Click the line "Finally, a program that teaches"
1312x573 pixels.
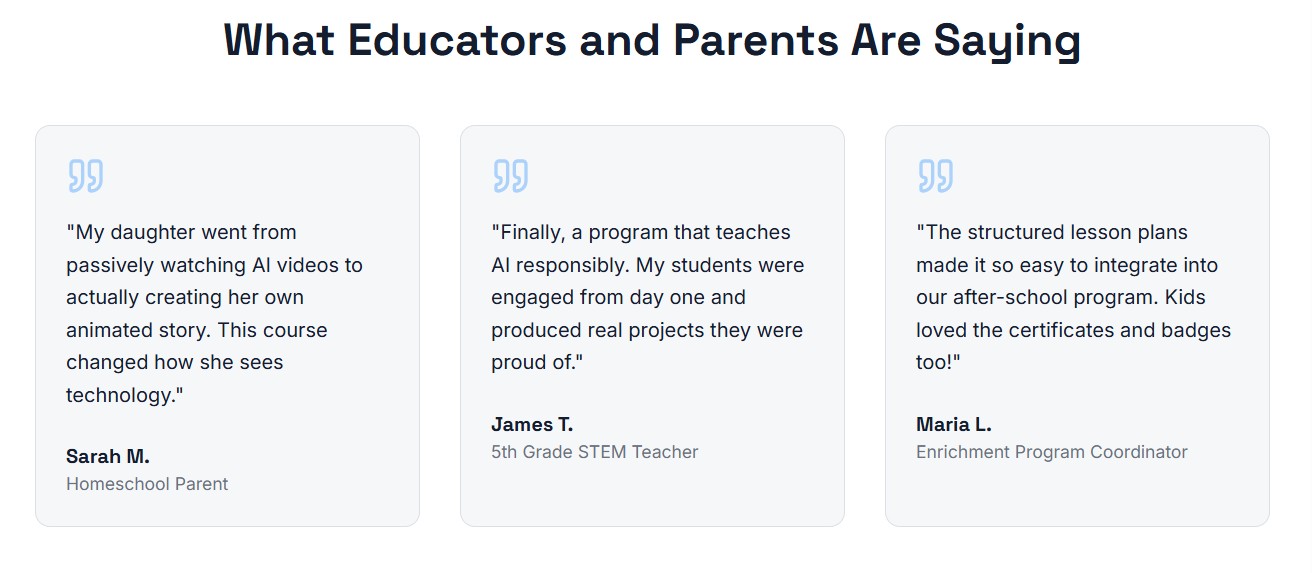click(641, 232)
